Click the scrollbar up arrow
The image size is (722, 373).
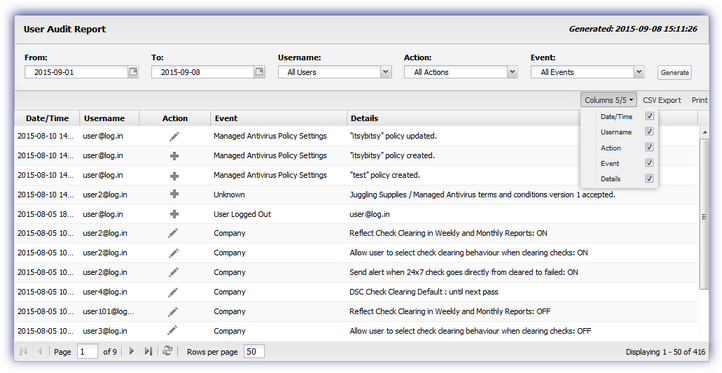[704, 133]
